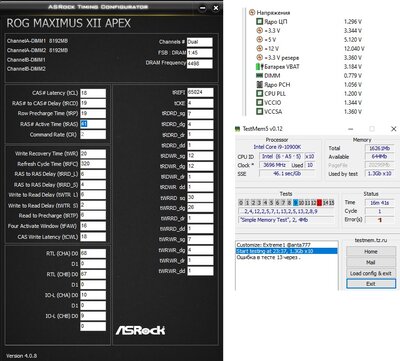
Task: Click the Home button in TestMem5
Action: pos(371,252)
